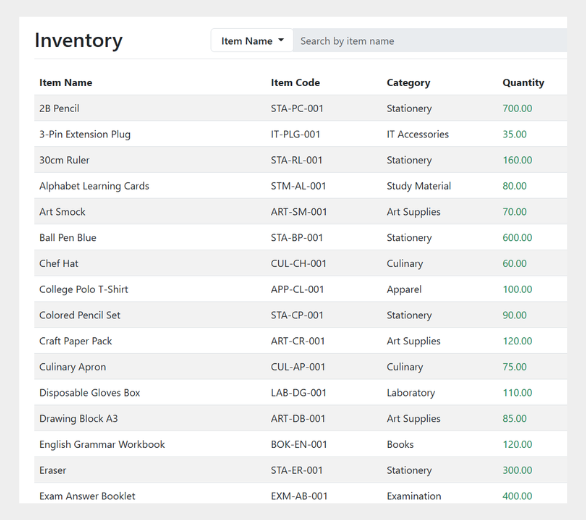
Task: Click the Culinary Apron item name
Action: coord(73,367)
